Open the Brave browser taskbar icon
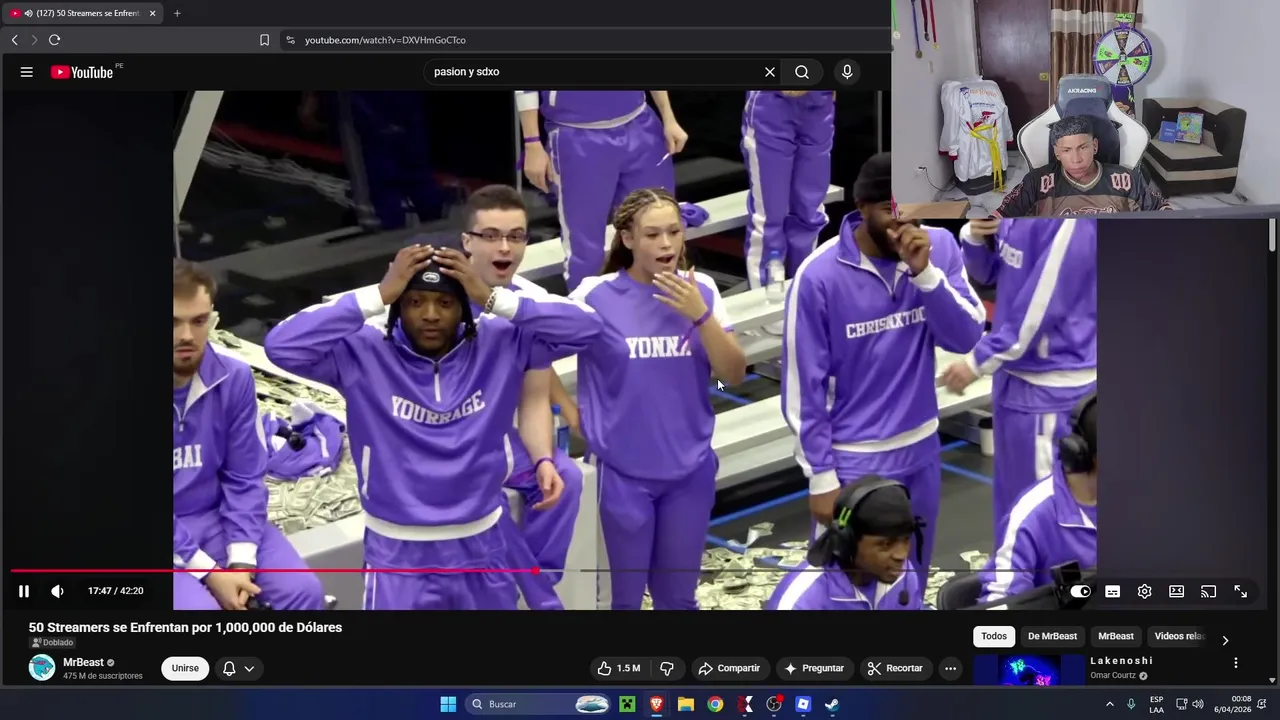1280x720 pixels. pos(656,704)
